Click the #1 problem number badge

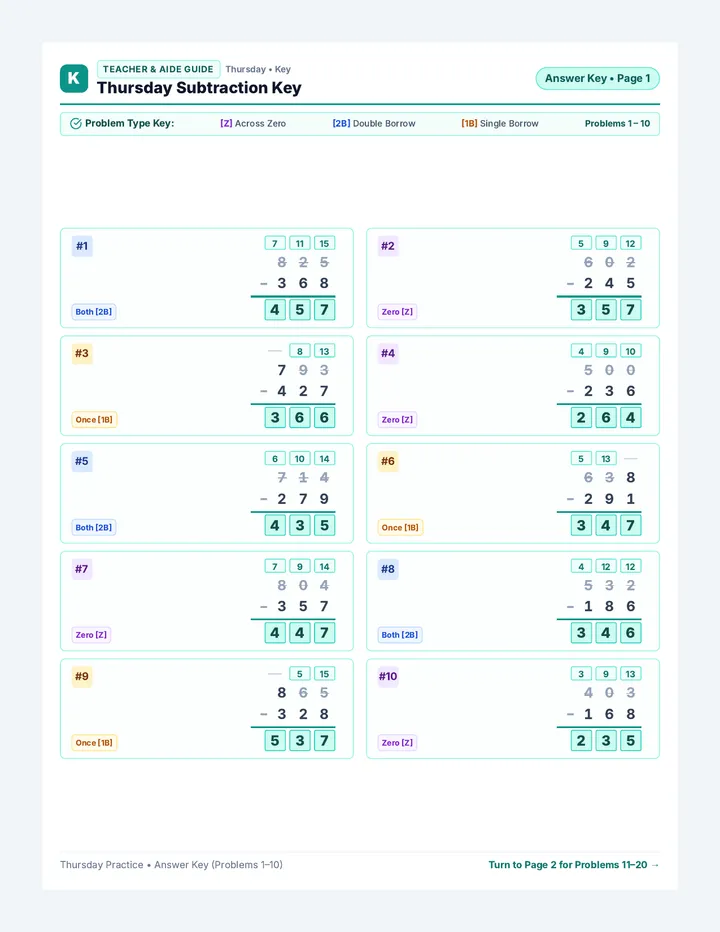click(82, 246)
